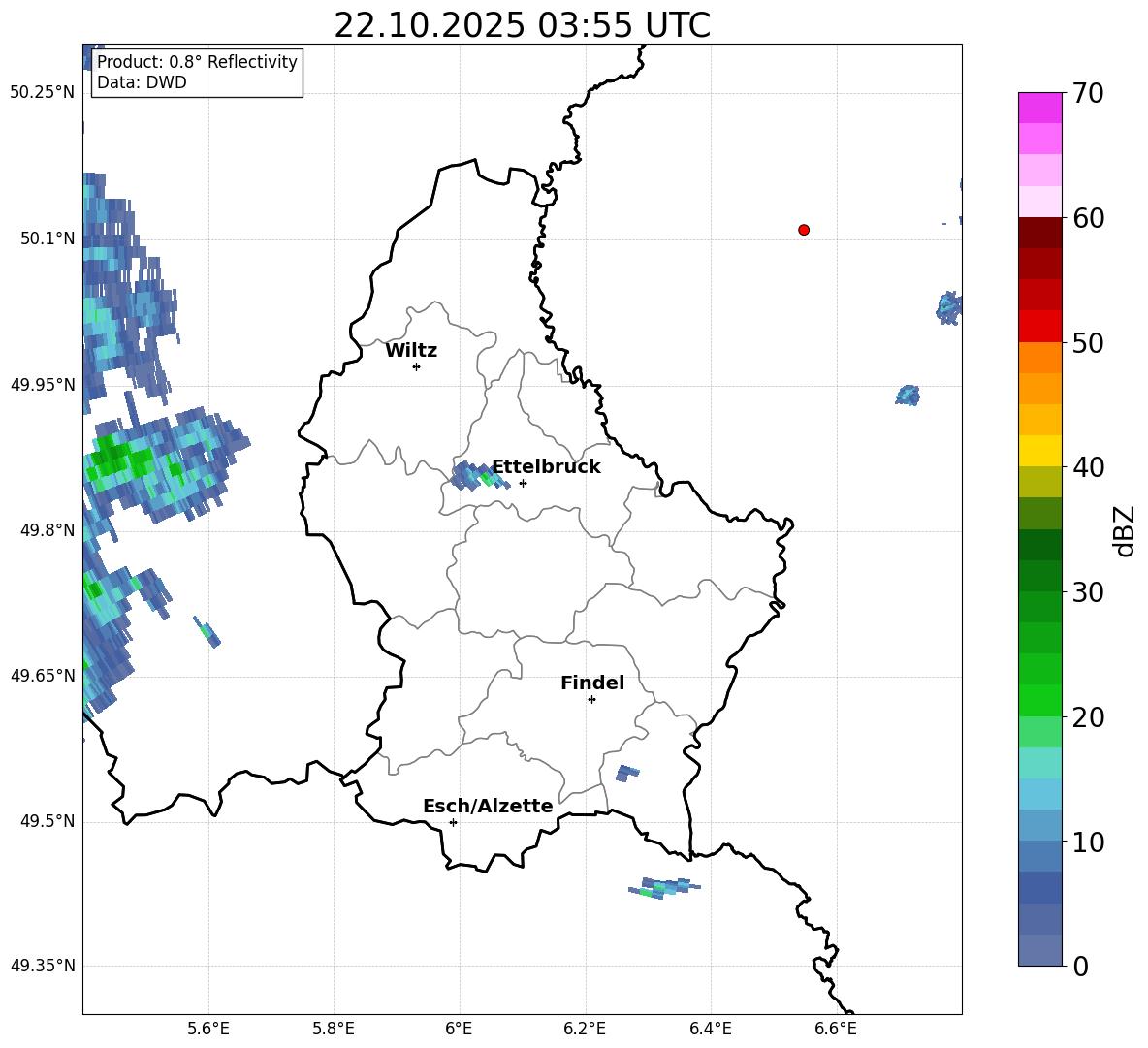Click the 0 tick on colorbar

point(1080,966)
